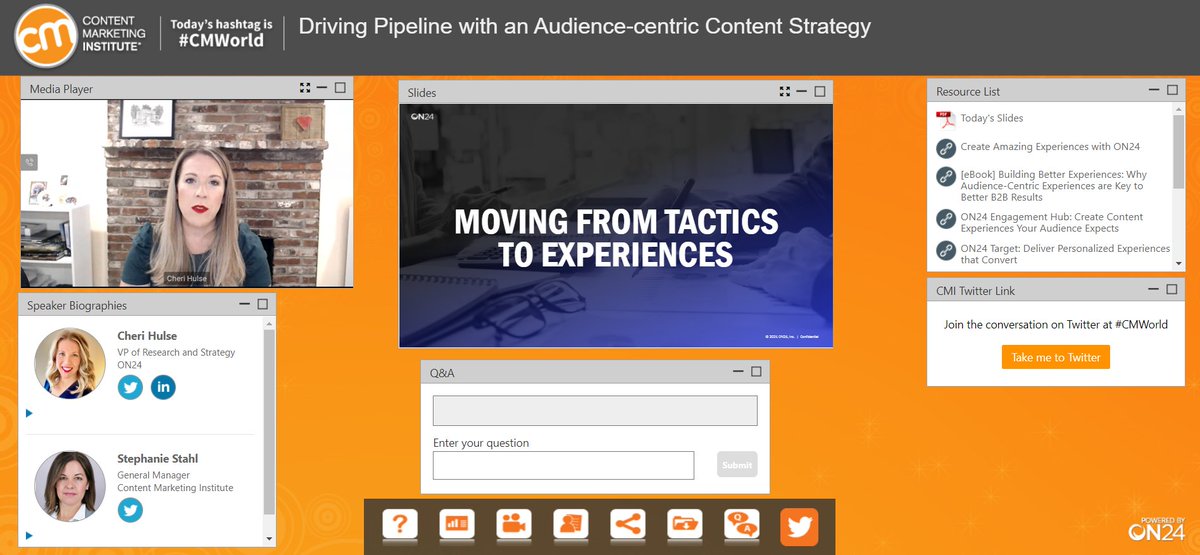Click the small overlay icon on the video
The width and height of the screenshot is (1200, 555).
click(30, 161)
